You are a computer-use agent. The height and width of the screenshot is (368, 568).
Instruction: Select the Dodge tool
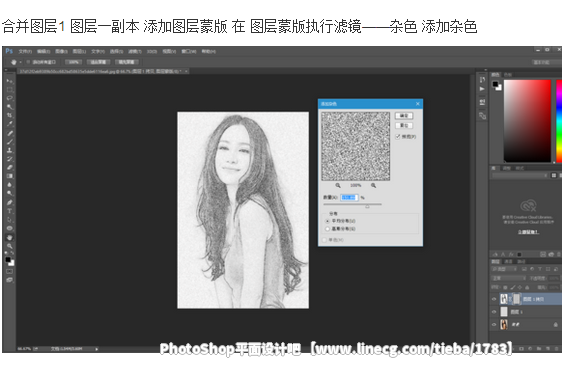click(9, 193)
